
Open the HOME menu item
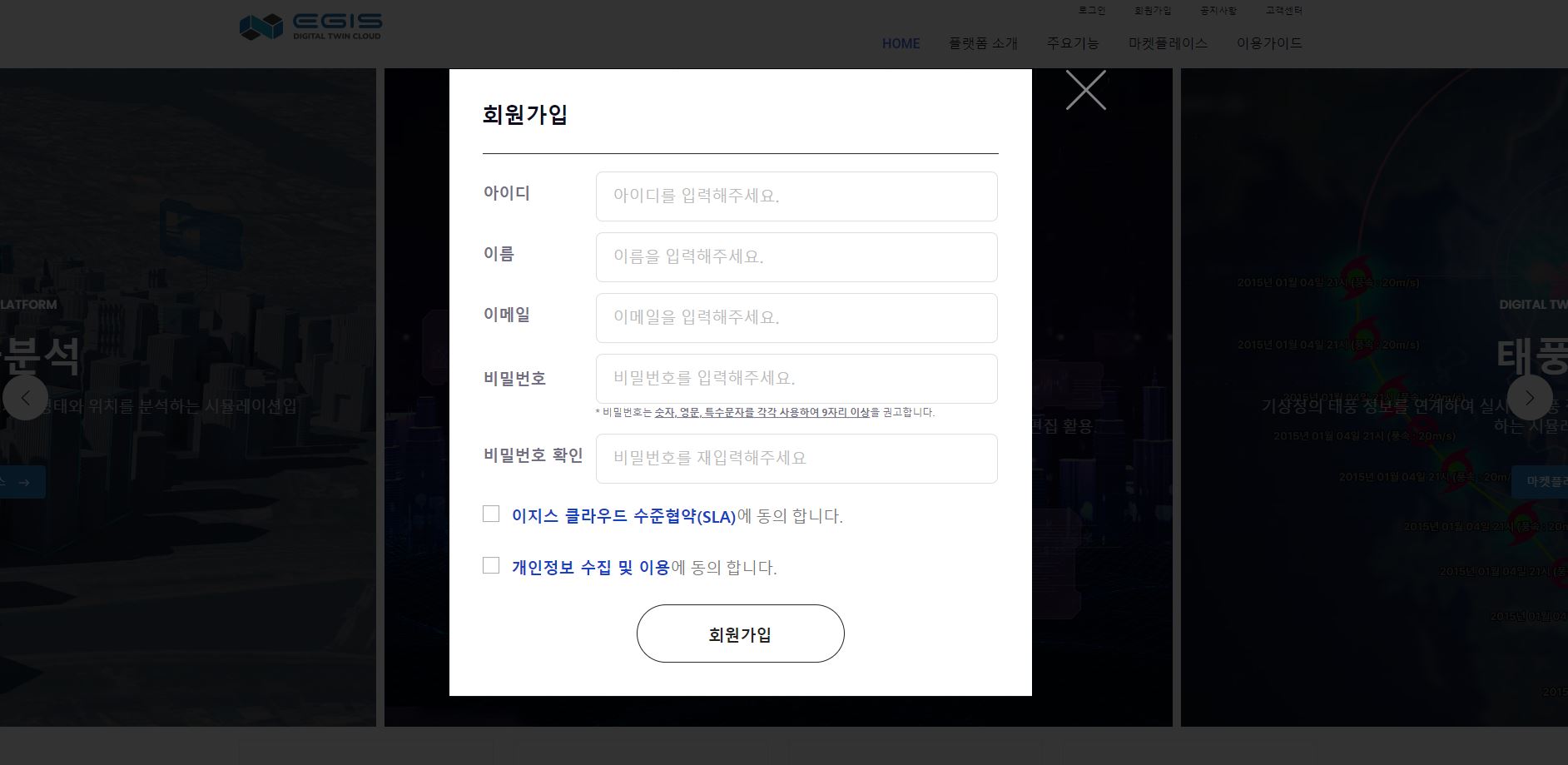click(x=901, y=43)
